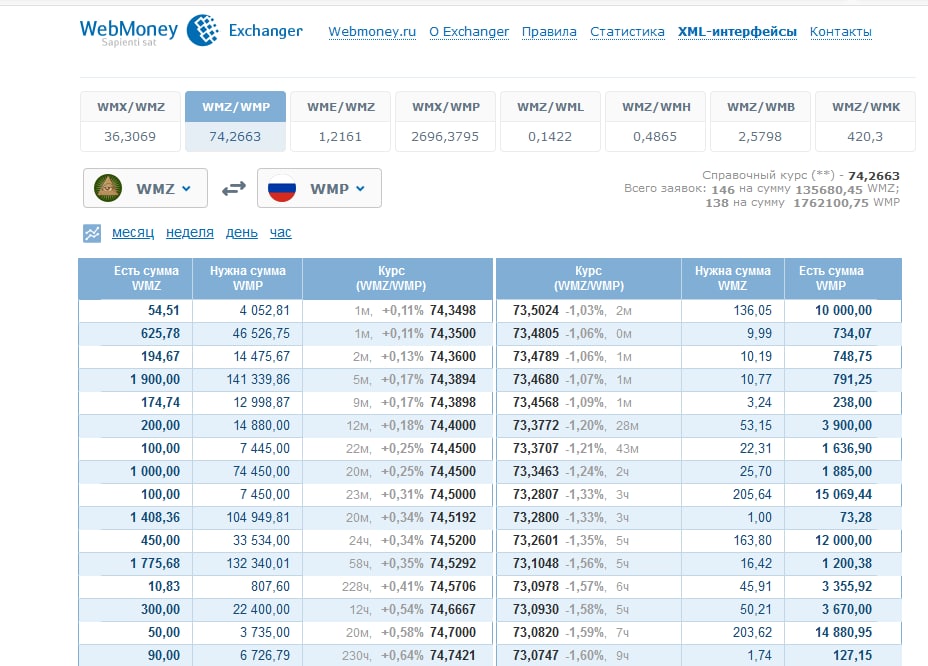Select the order with rate 74,6667
928x666 pixels.
pos(285,610)
